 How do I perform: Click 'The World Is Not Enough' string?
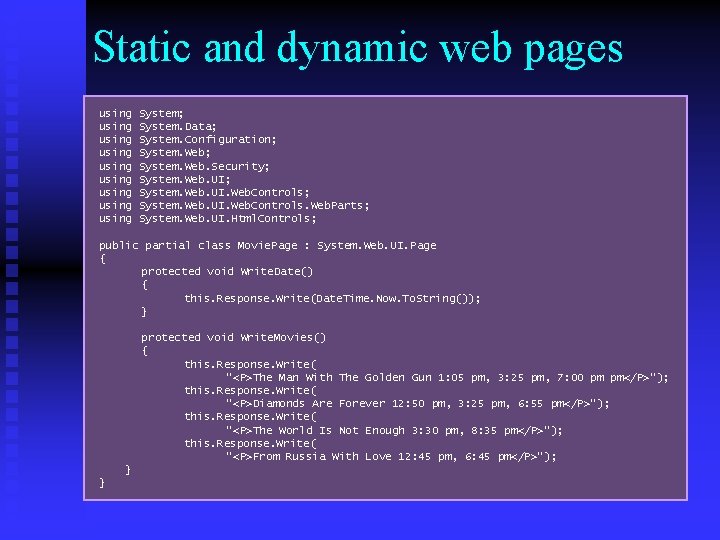(394, 431)
